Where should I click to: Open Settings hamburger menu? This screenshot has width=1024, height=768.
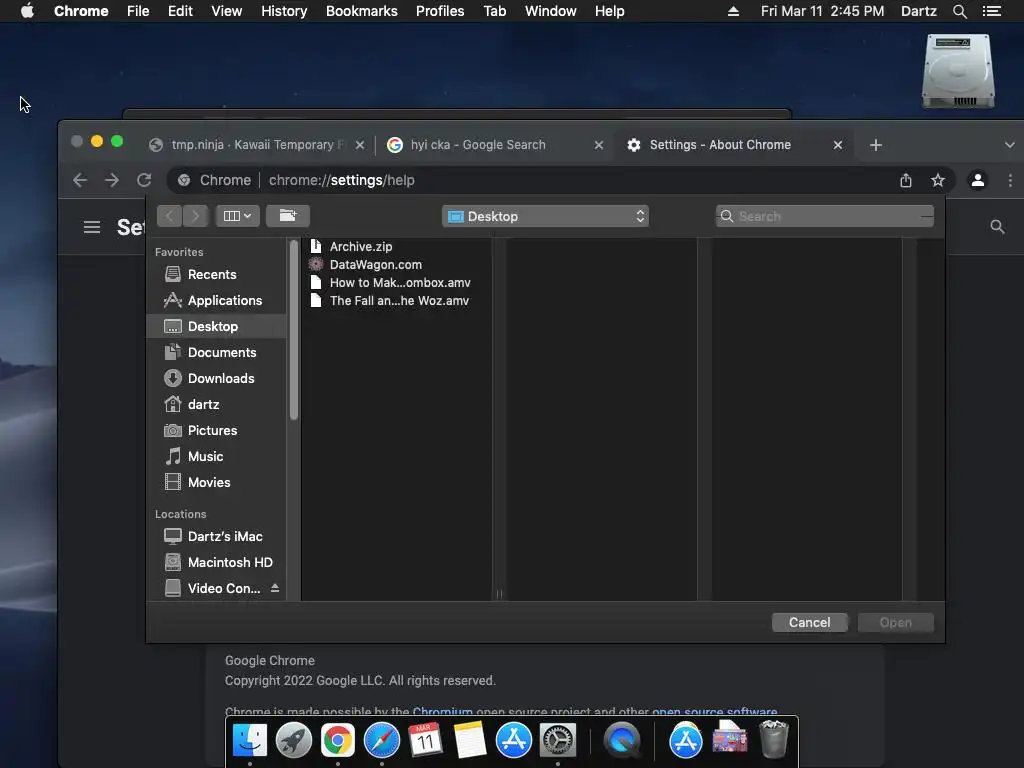click(92, 227)
